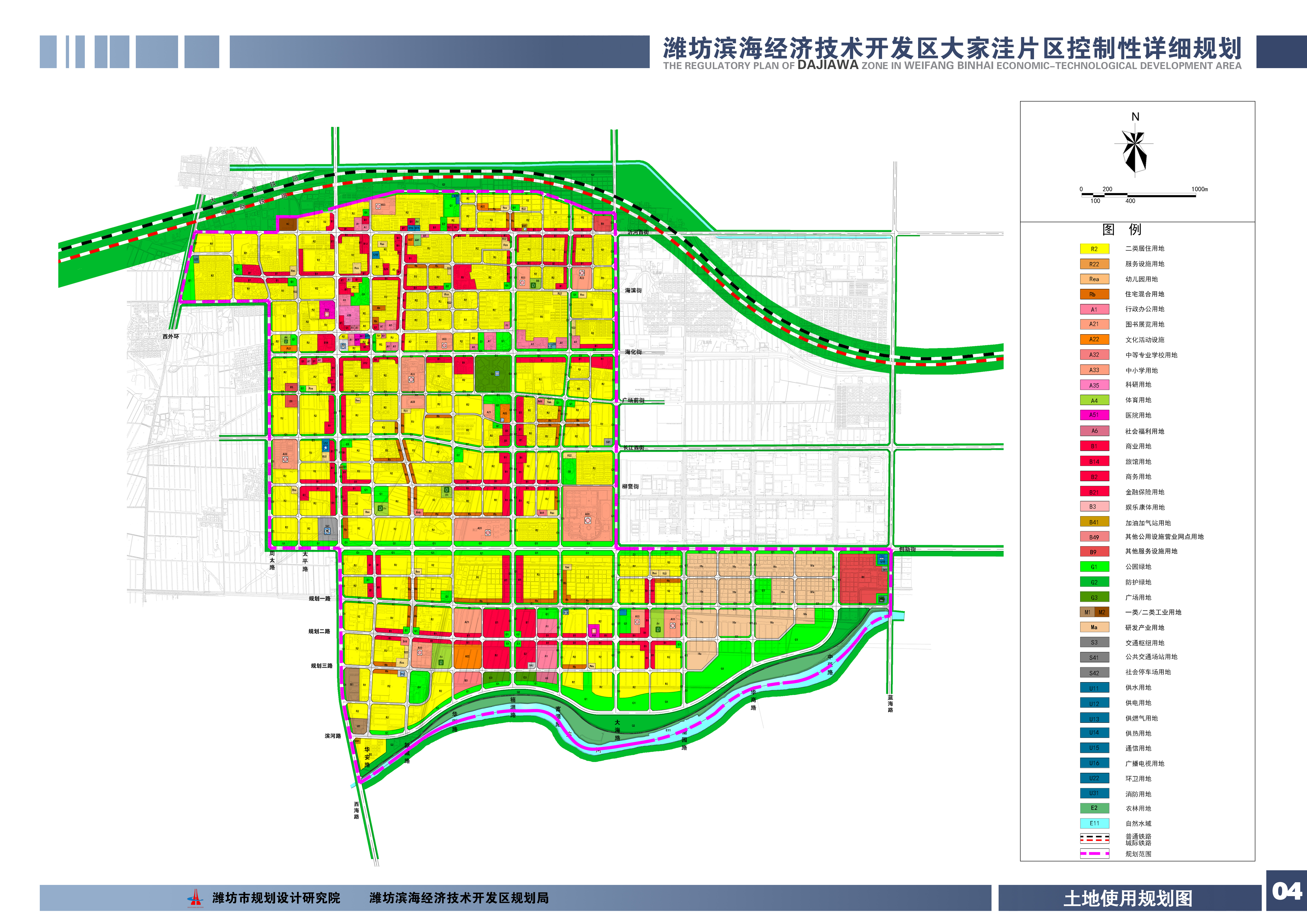Screen dimensions: 1307x924
Task: Click the institute logo beside 潍坊市规划设计研究院
Action: tap(195, 898)
